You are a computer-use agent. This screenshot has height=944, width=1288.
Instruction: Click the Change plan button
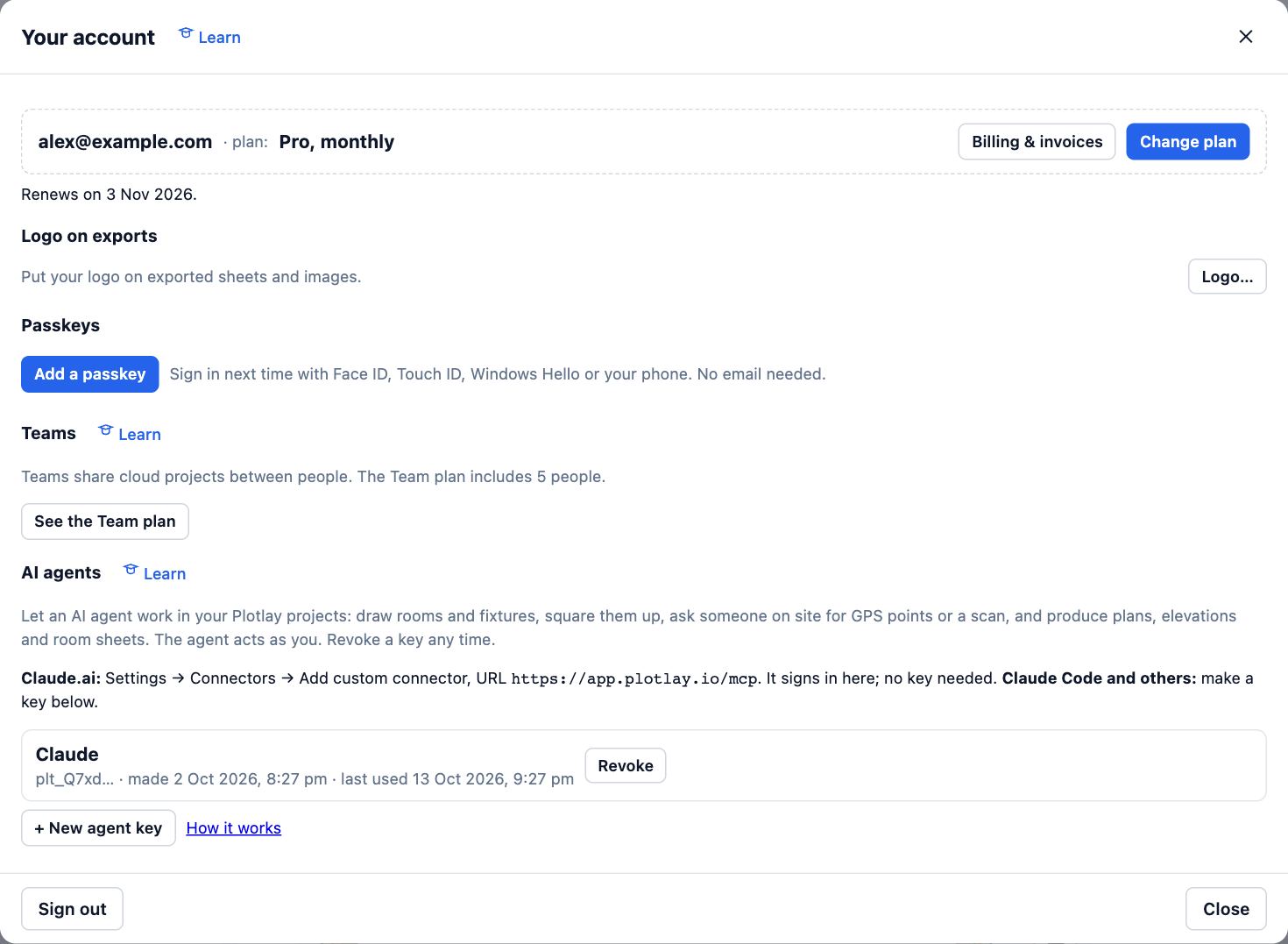[x=1187, y=142]
